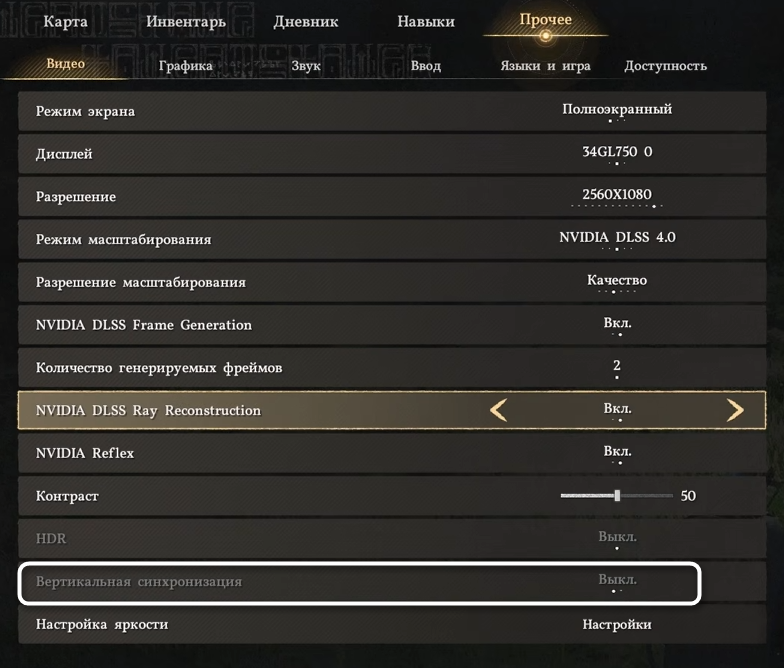Viewport: 784px width, 668px height.
Task: Open the Доступность settings tab
Action: pos(666,66)
